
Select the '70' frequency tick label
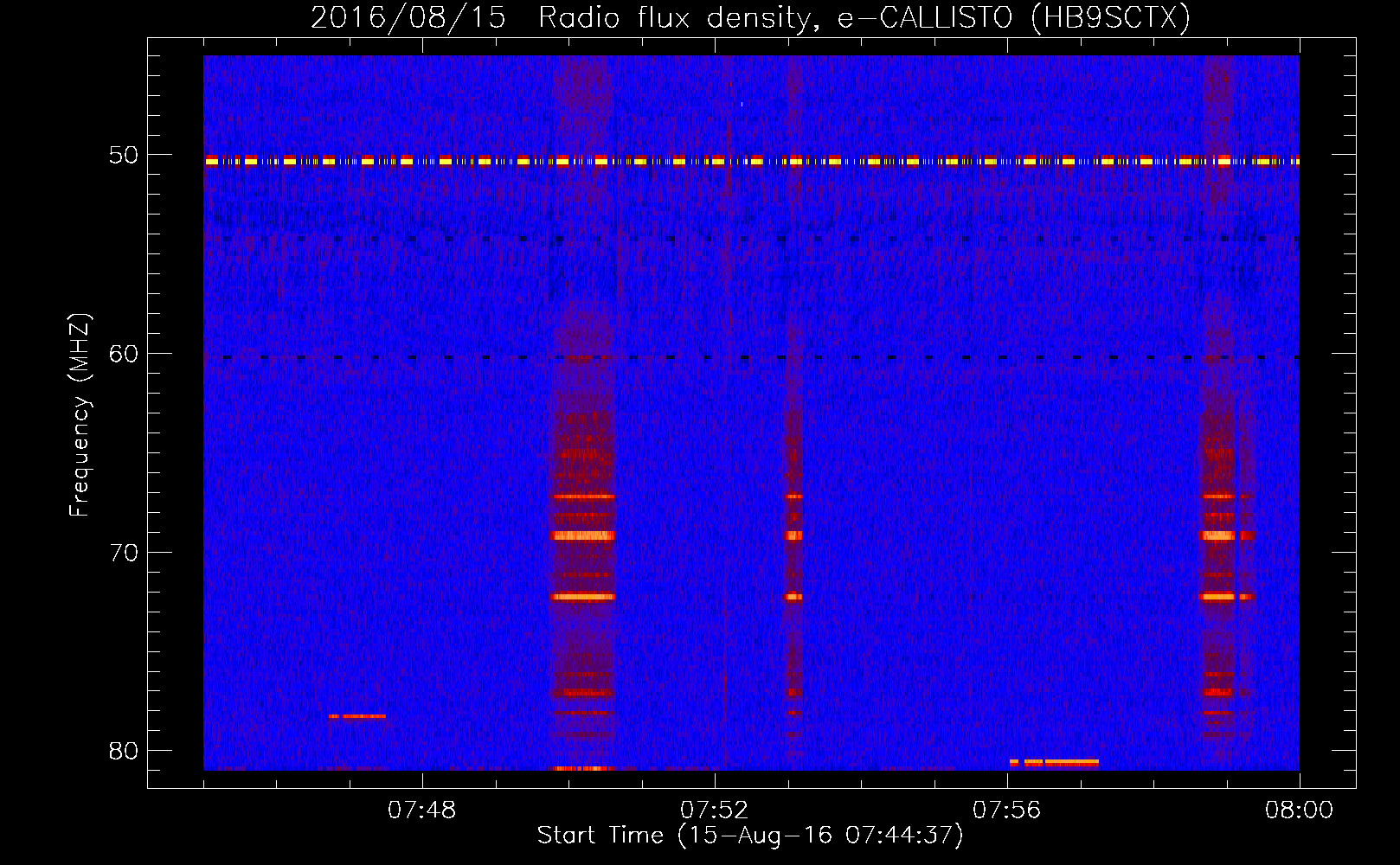click(x=124, y=552)
